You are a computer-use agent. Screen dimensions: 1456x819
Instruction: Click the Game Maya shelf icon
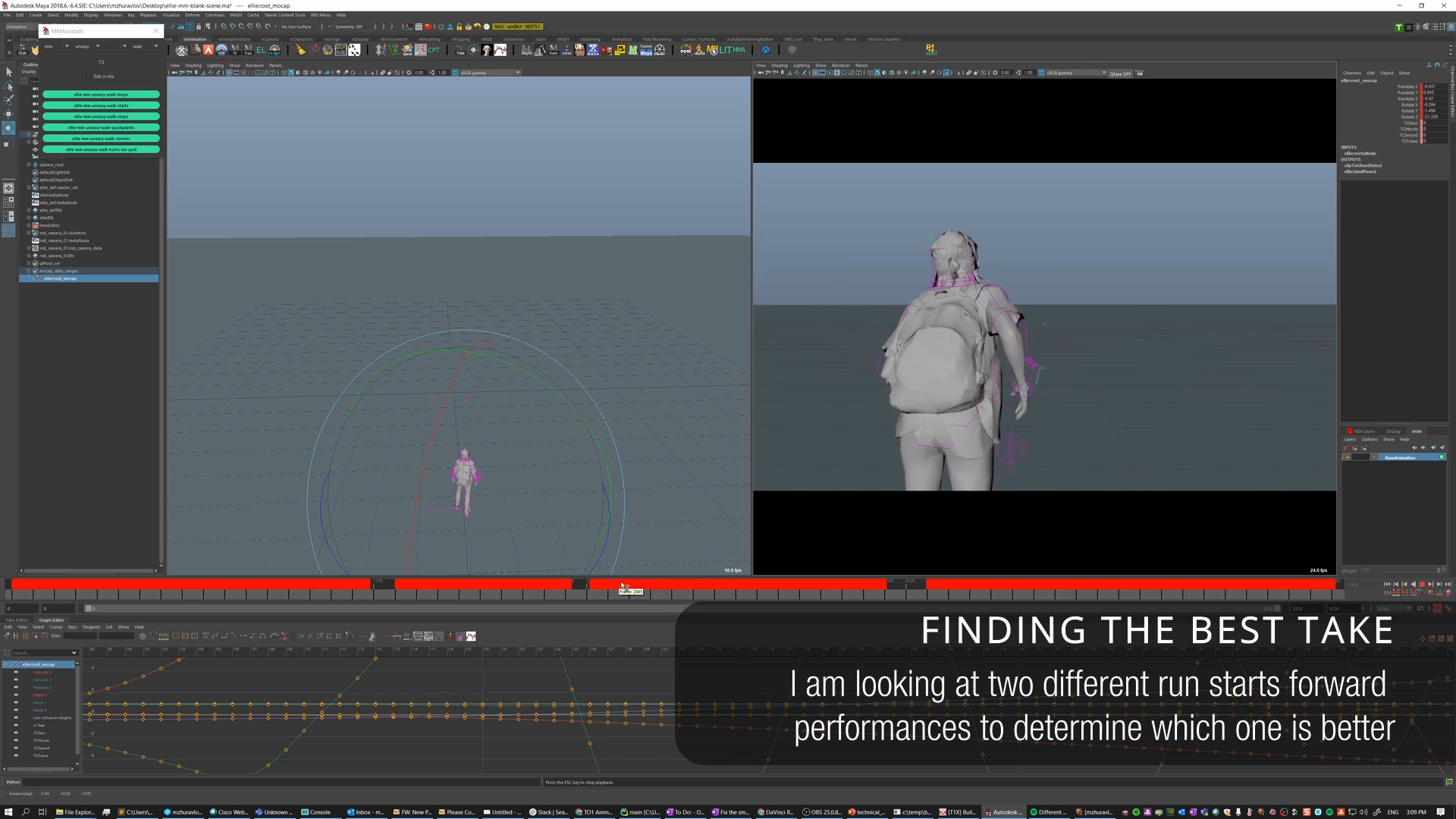click(646, 50)
